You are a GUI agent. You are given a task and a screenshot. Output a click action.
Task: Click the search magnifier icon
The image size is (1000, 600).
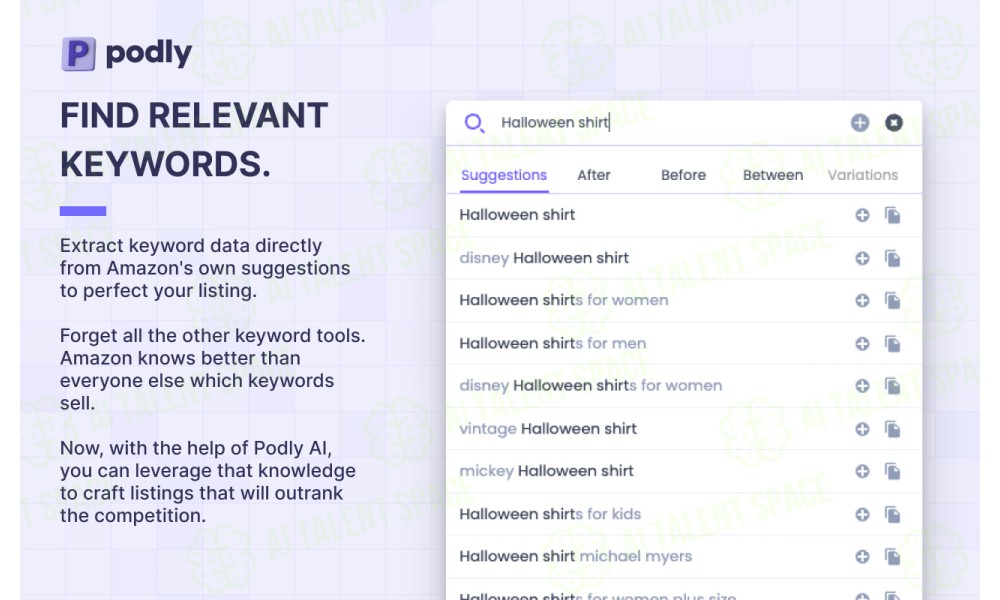[474, 122]
